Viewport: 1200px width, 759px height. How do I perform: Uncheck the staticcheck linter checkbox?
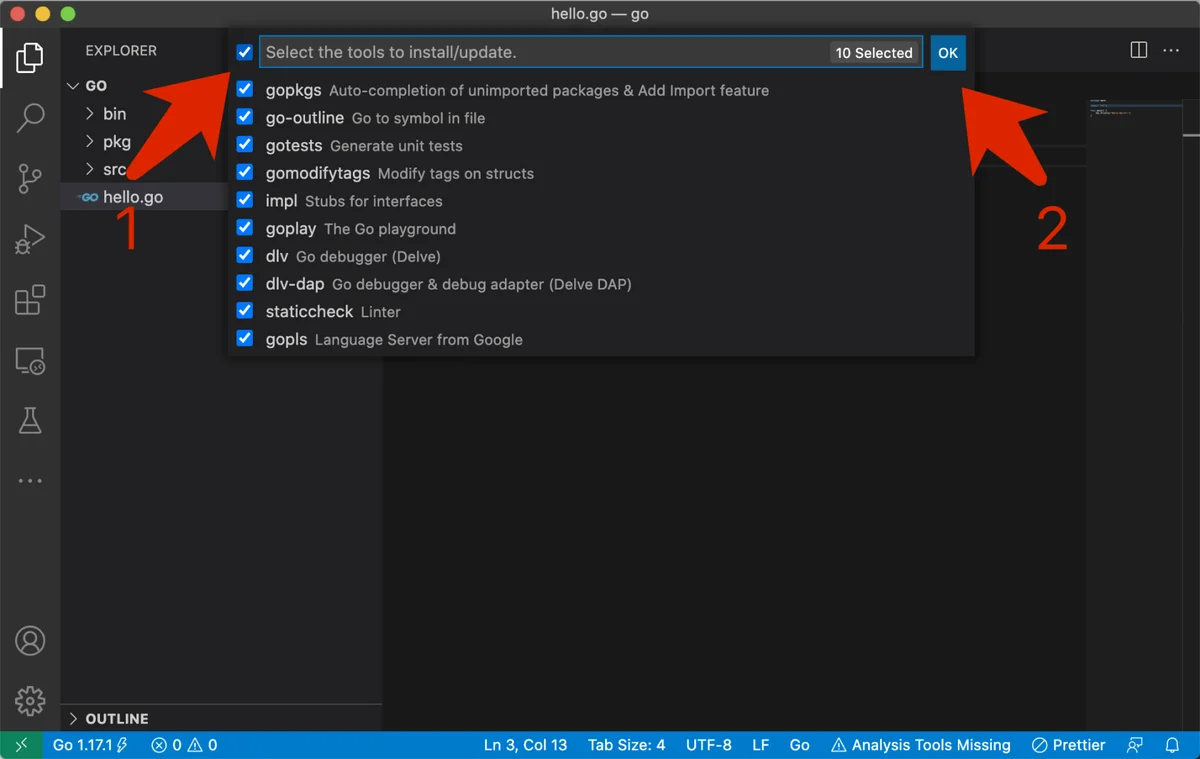[x=245, y=311]
